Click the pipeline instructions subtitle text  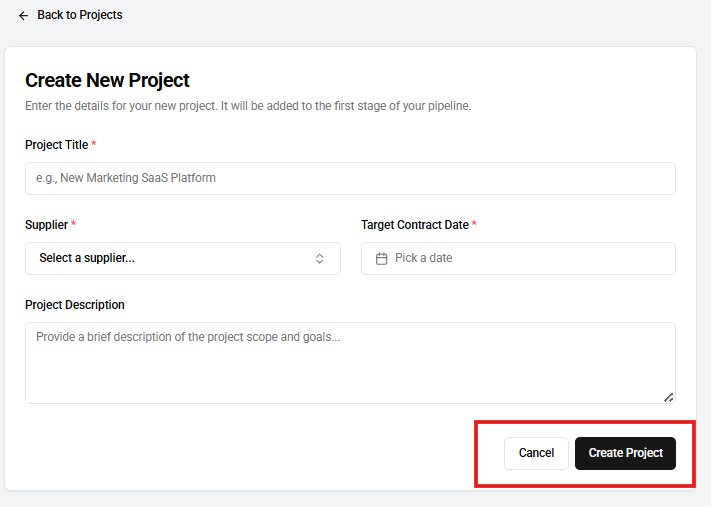click(248, 106)
